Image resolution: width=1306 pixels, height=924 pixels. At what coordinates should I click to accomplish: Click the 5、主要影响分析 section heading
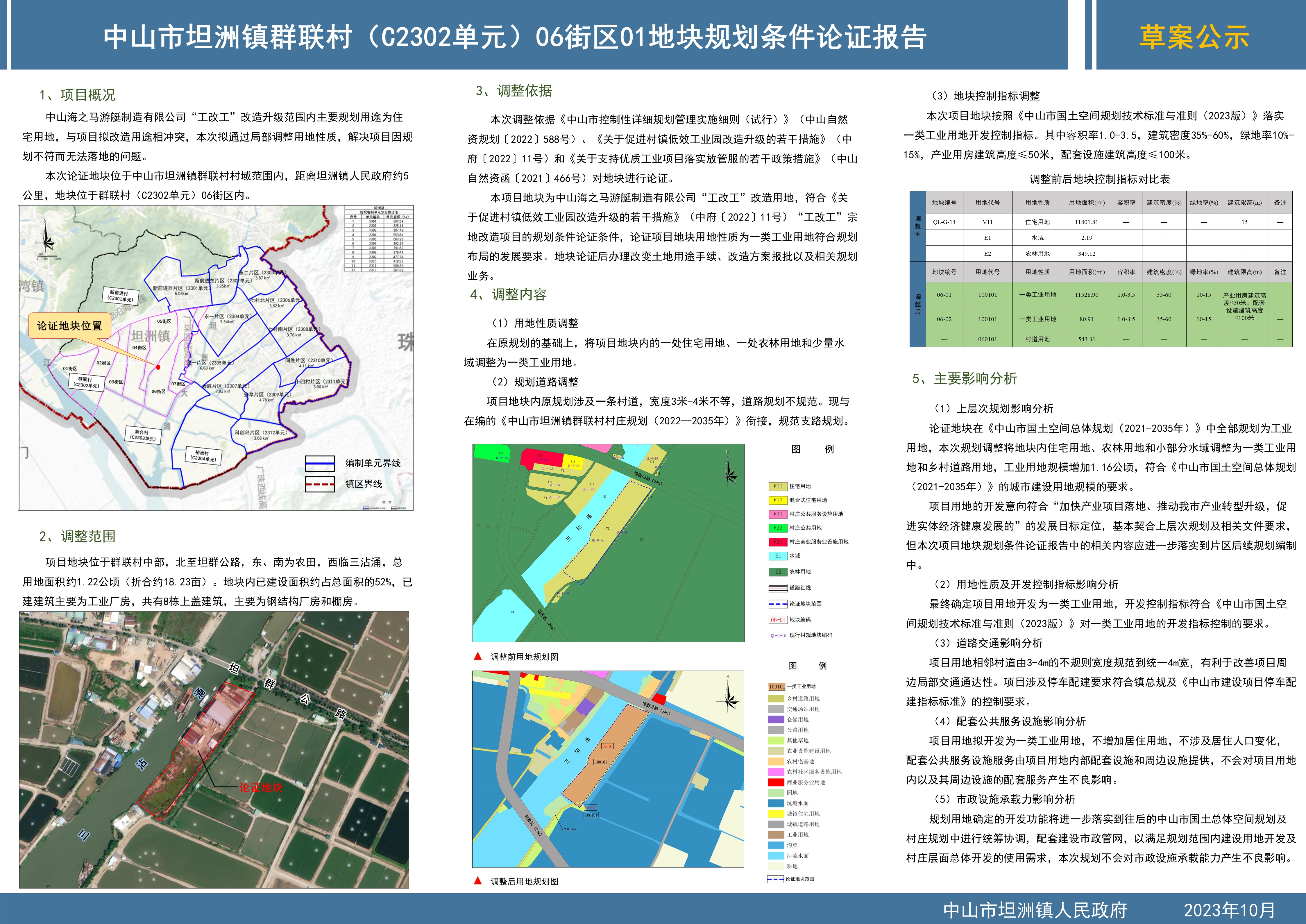click(x=964, y=379)
